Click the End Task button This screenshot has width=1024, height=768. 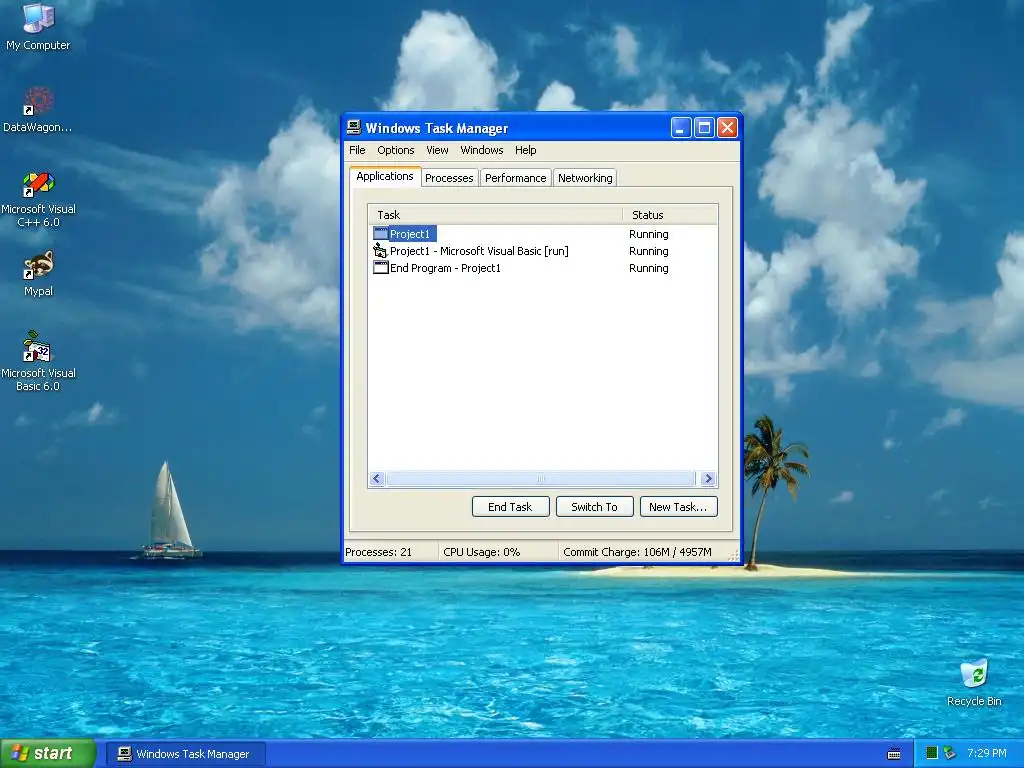click(511, 507)
